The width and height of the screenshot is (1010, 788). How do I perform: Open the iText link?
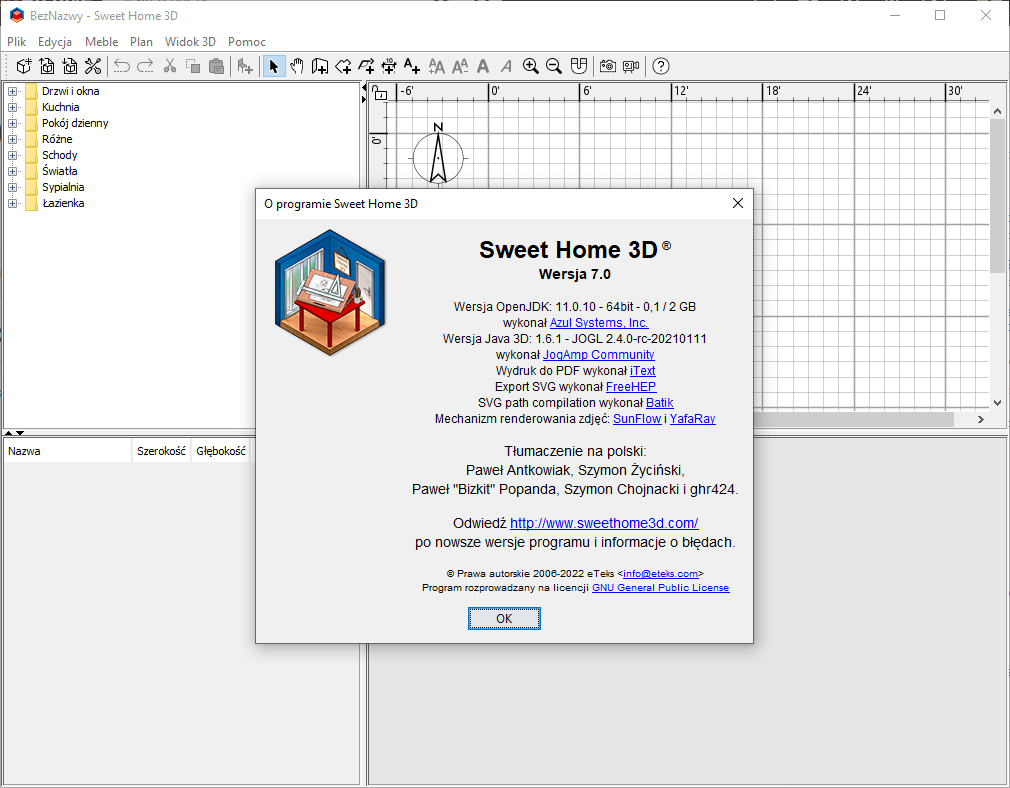coord(643,371)
